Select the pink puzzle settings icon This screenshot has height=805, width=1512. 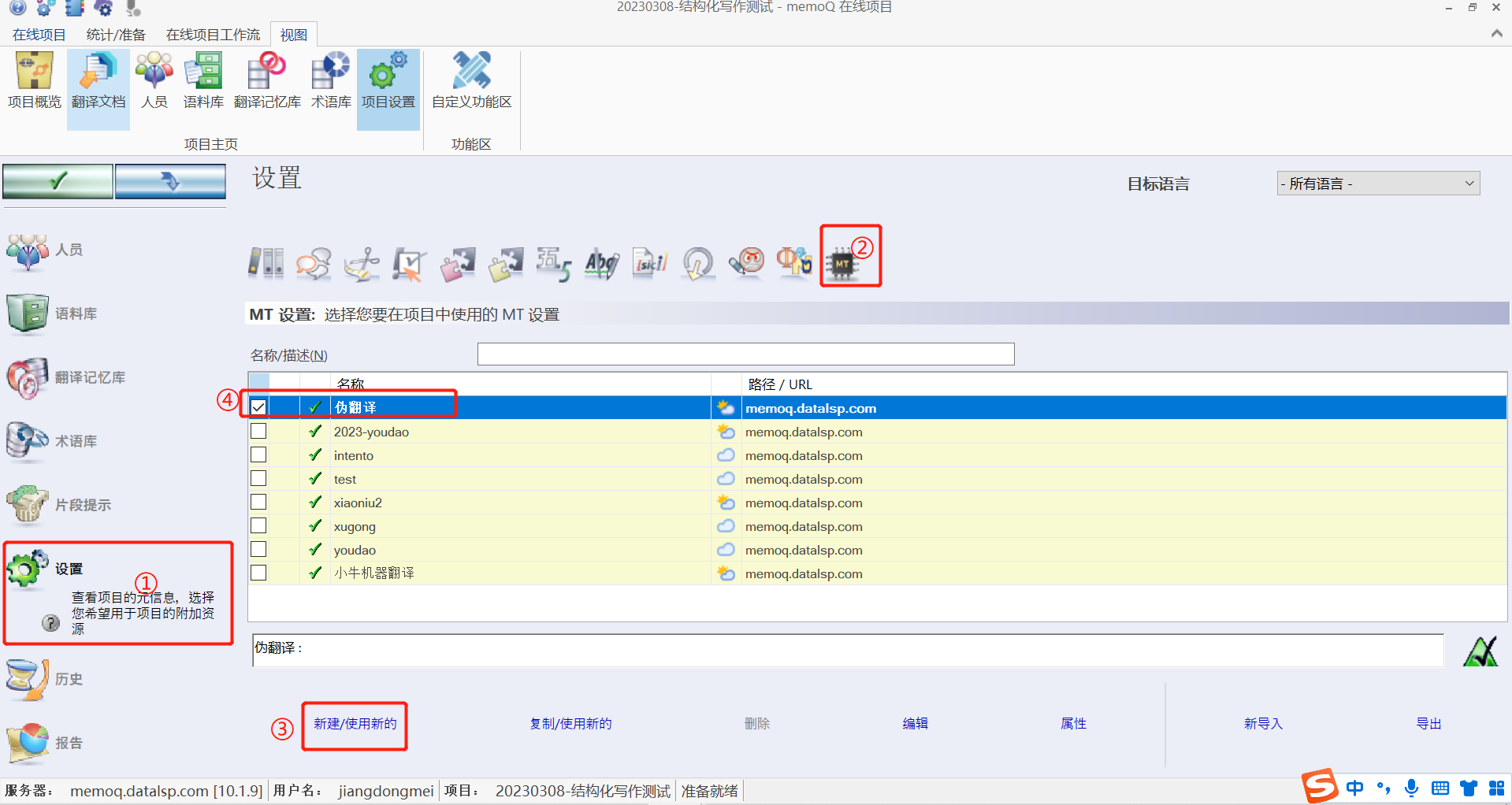click(458, 263)
